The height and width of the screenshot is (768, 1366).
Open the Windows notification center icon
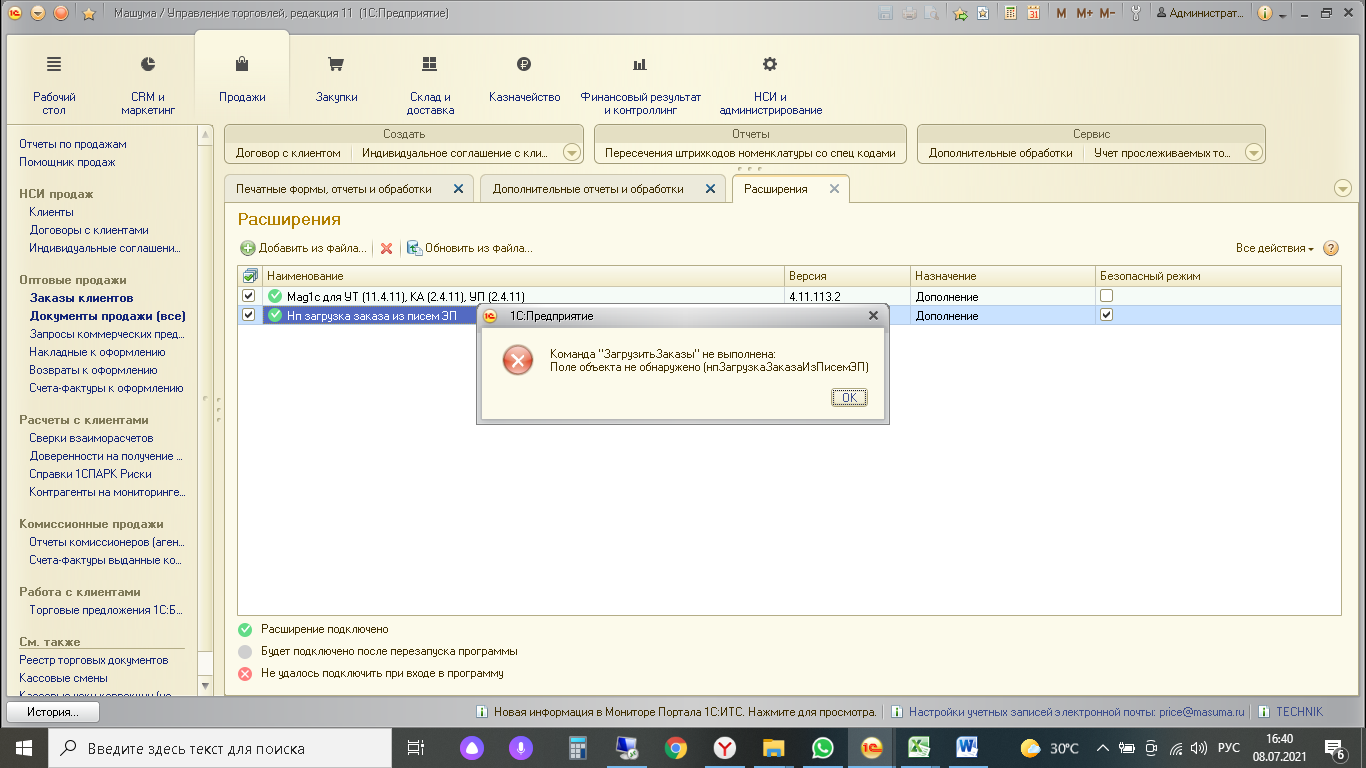[1333, 748]
